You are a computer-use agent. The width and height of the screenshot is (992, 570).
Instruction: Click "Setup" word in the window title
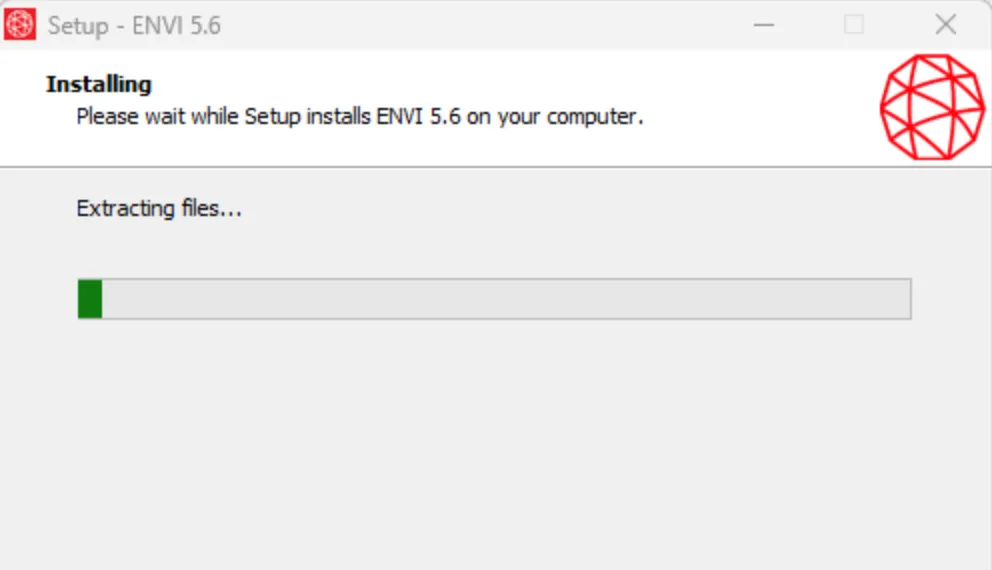tap(77, 26)
